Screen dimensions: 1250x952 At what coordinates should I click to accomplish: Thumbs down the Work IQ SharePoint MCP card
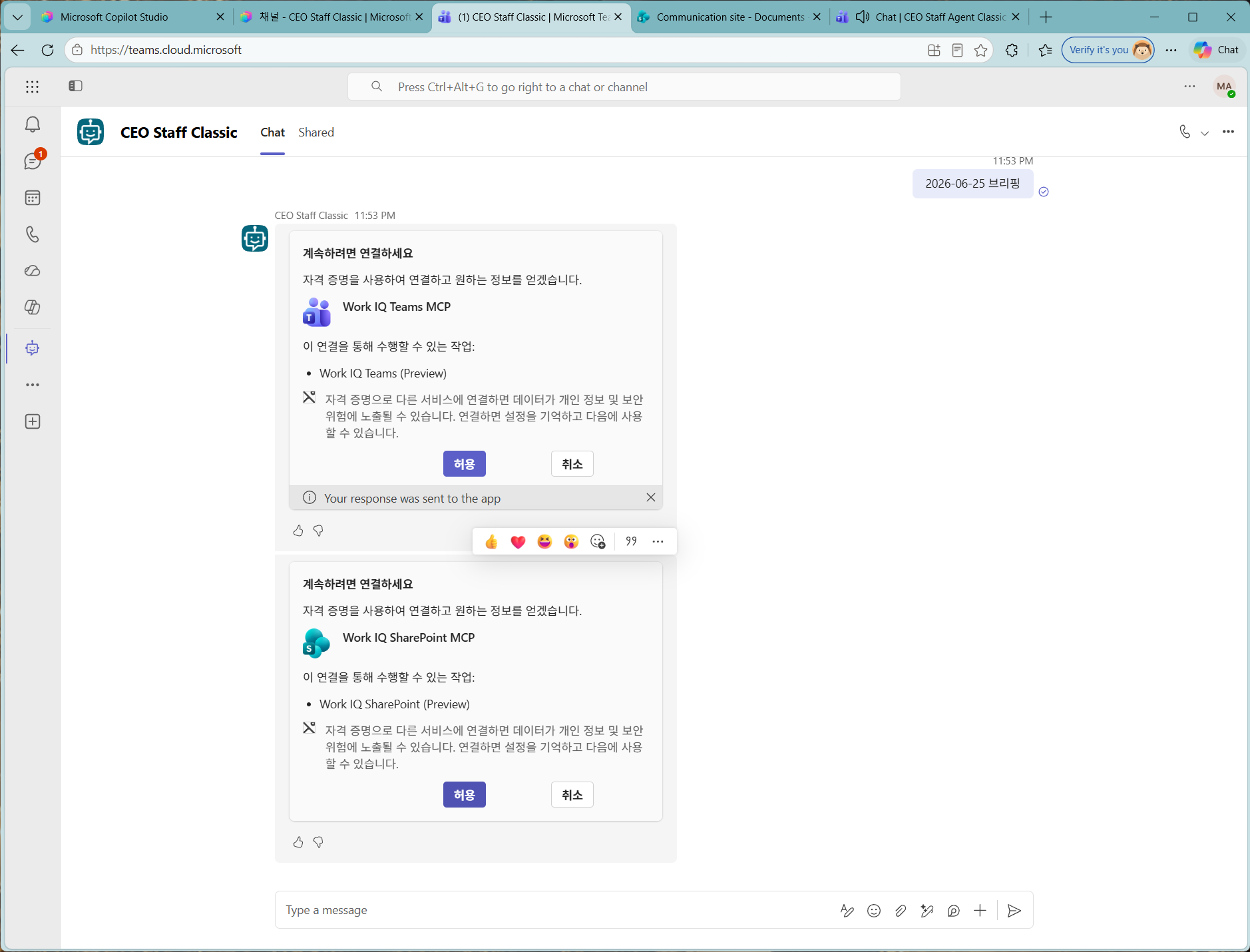[x=318, y=842]
